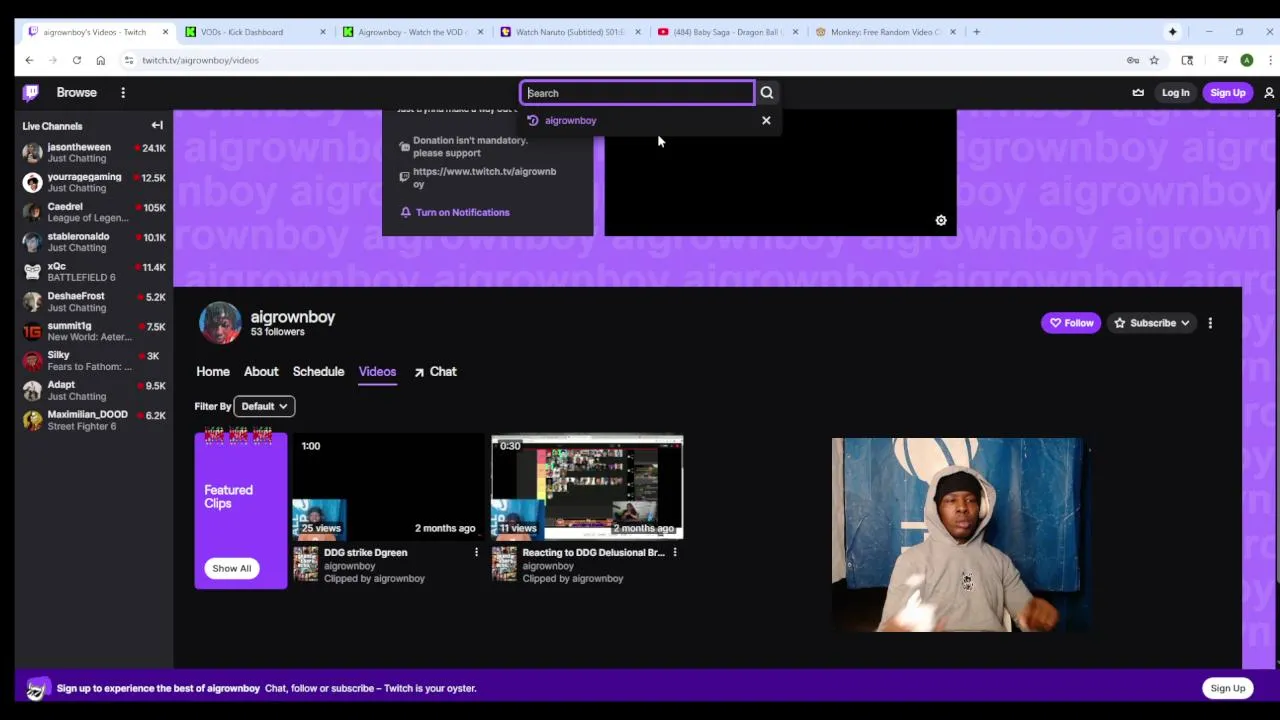Open Adapt live channel
This screenshot has height=720, width=1280.
click(94, 391)
